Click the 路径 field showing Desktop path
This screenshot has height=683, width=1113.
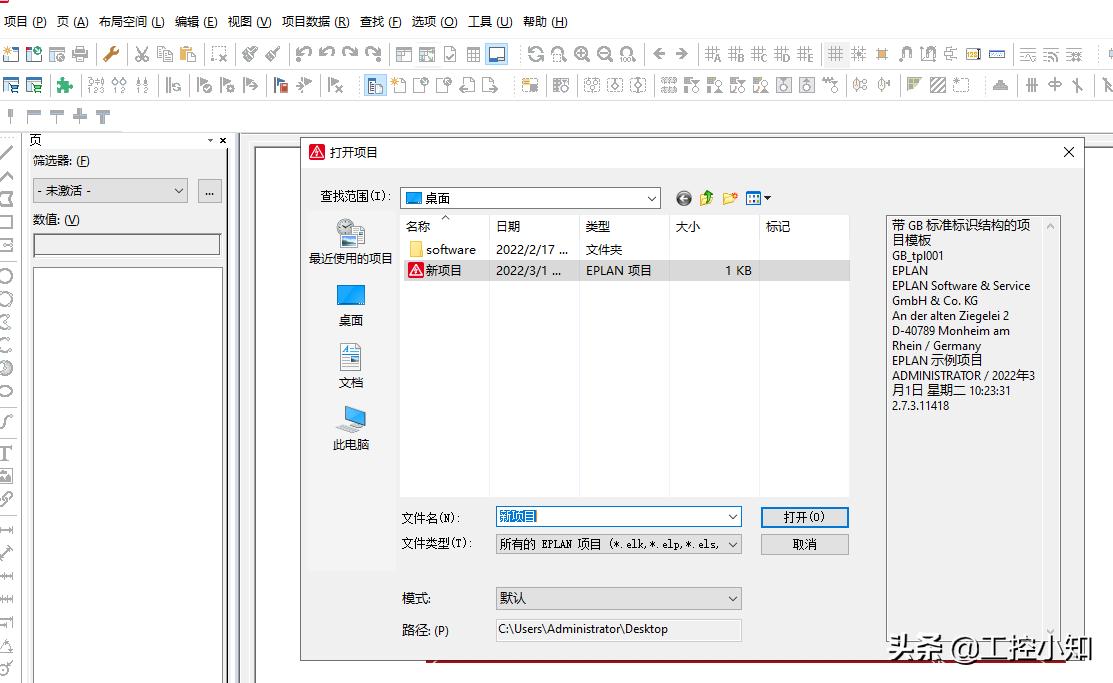[x=619, y=630]
